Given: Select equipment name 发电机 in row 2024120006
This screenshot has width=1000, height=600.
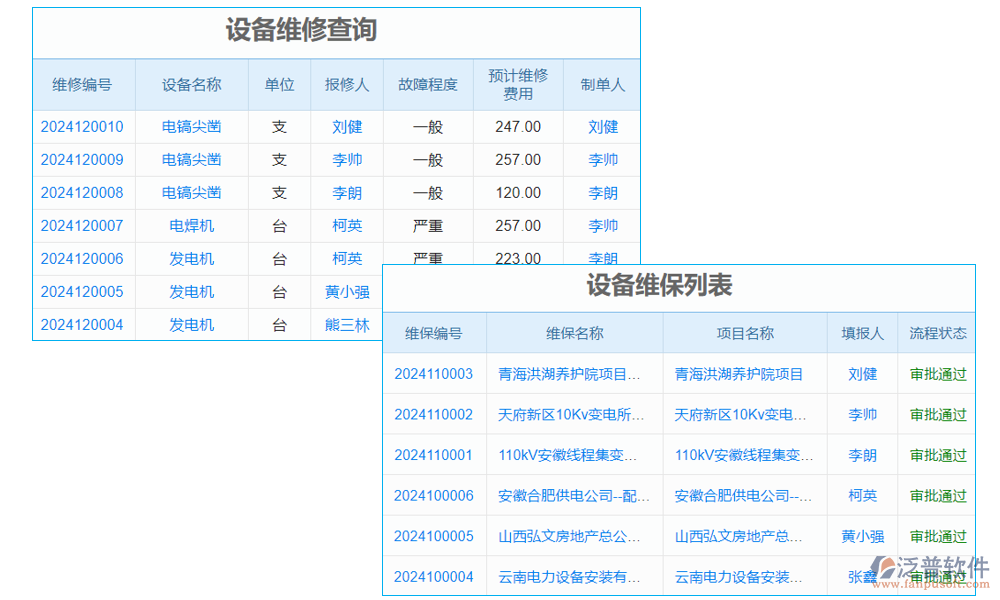Looking at the screenshot, I should click(191, 258).
